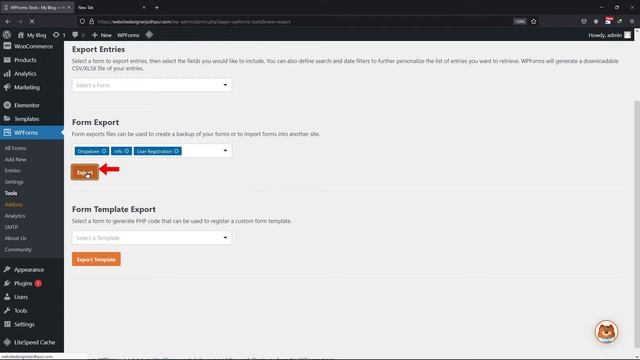Expand the Form Export forms dropdown arrow
Viewport: 640px width, 360px height.
click(x=225, y=151)
